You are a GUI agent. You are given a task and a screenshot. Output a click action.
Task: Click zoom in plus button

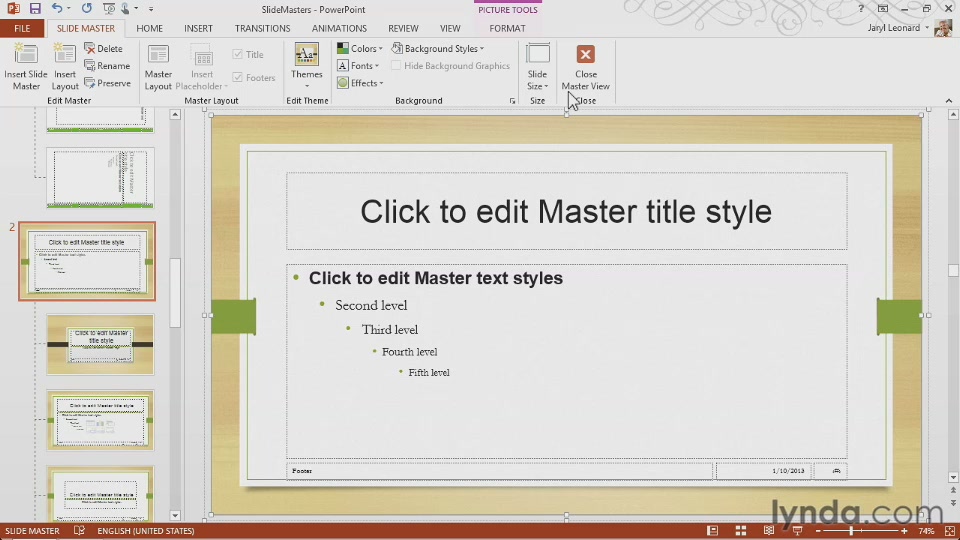point(904,531)
